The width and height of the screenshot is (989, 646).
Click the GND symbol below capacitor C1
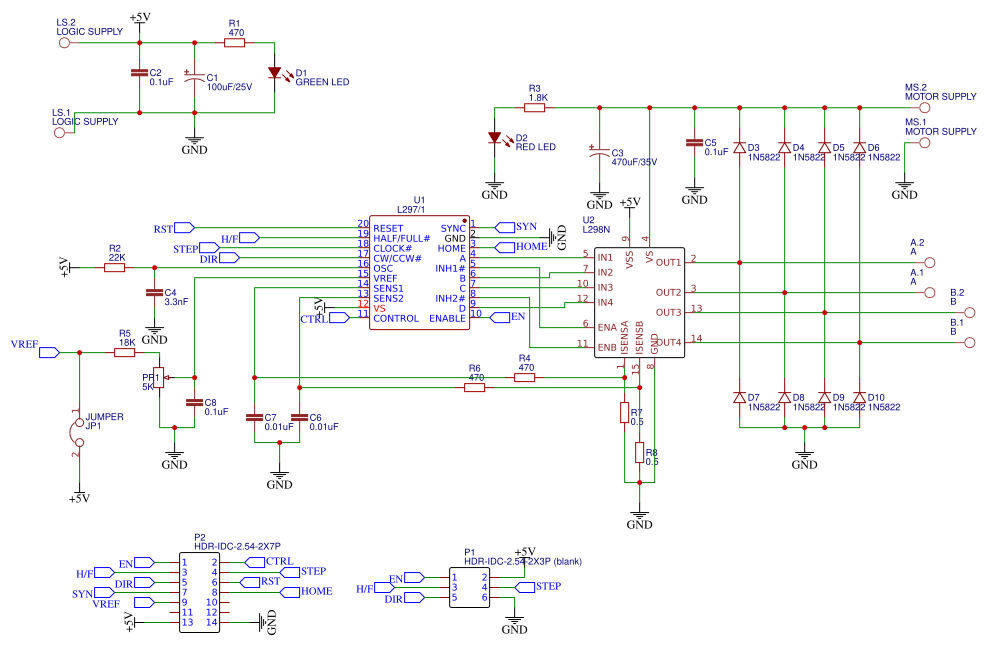194,140
